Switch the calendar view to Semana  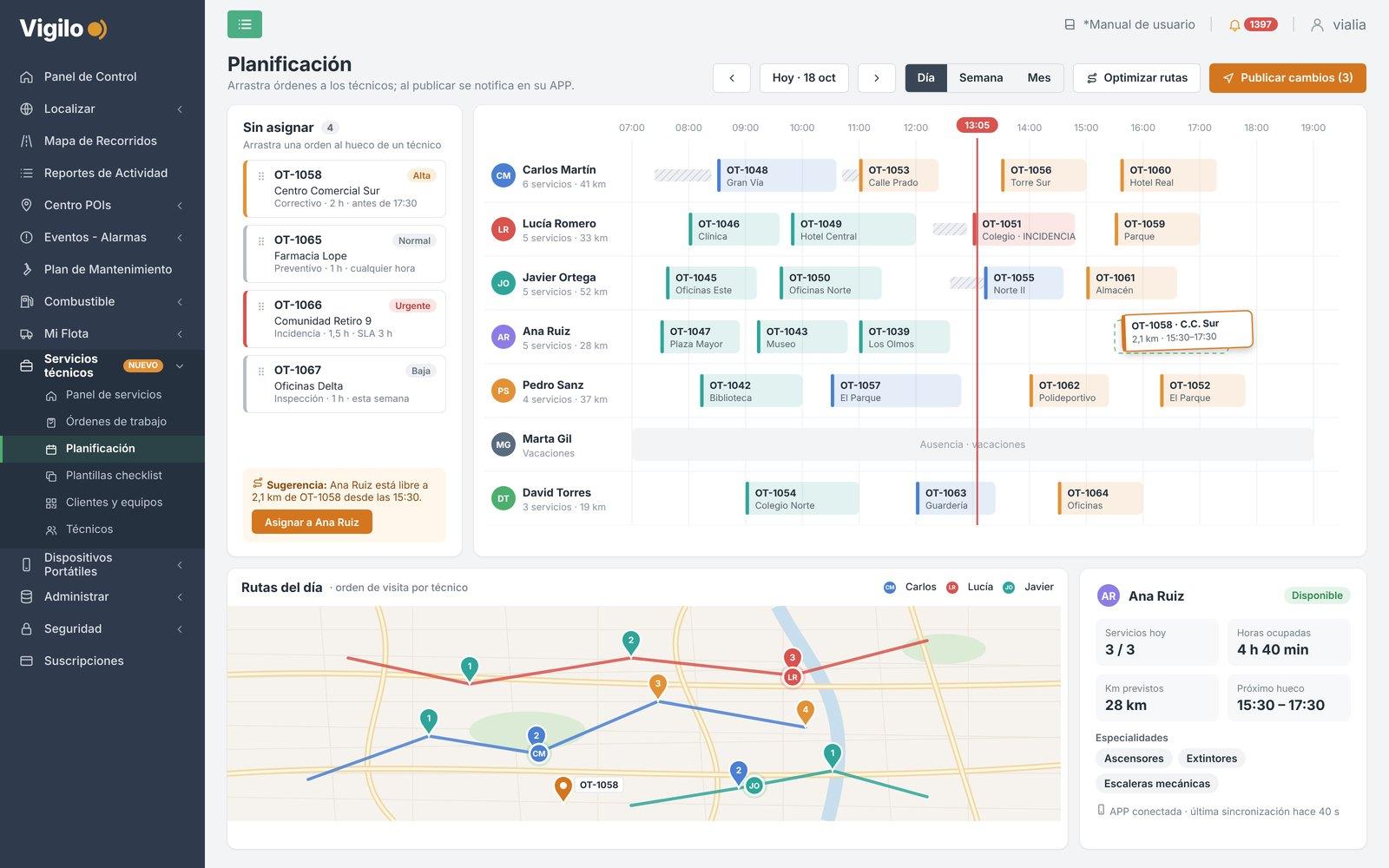pos(981,77)
